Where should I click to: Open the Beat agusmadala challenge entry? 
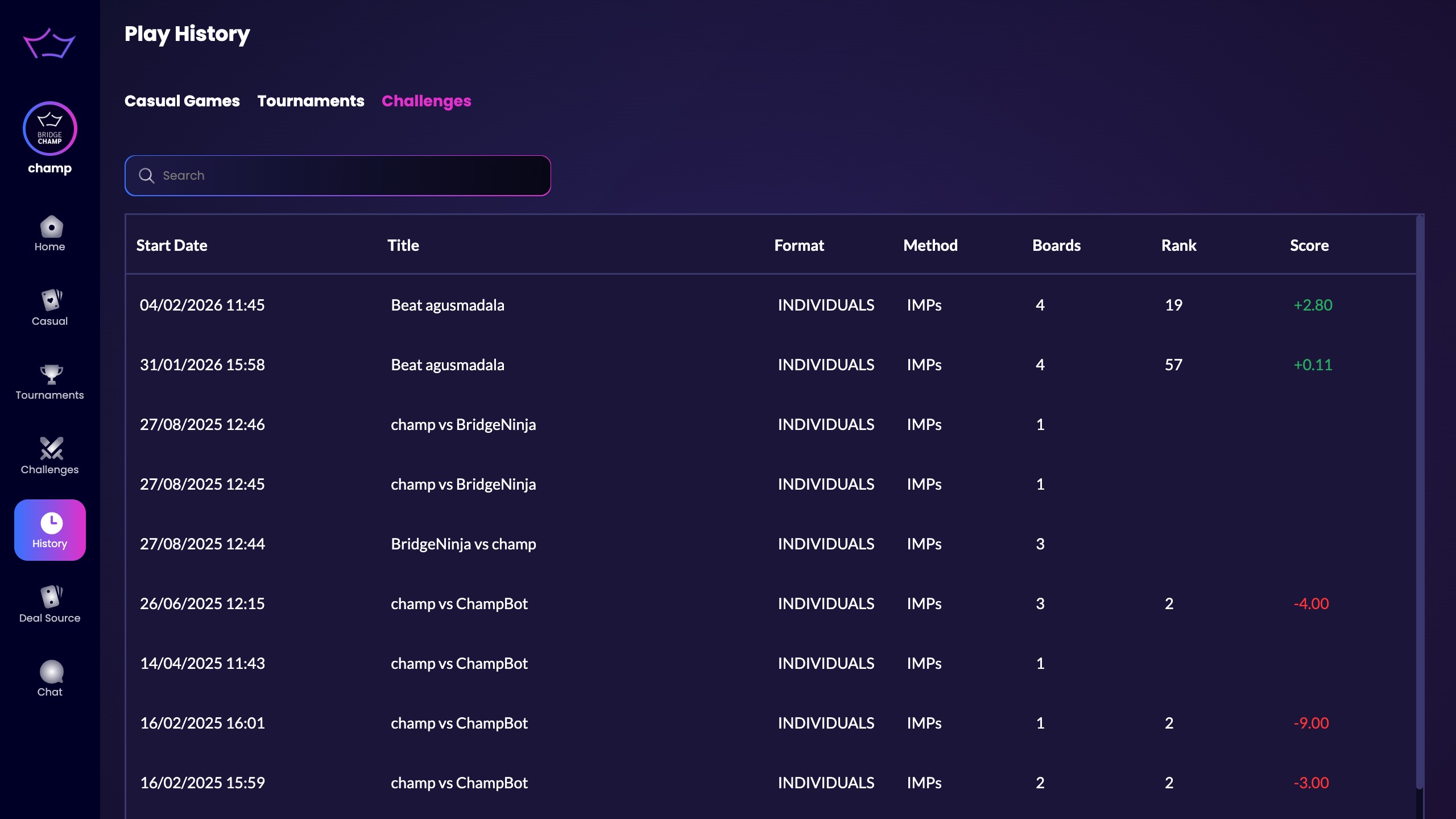coord(447,305)
